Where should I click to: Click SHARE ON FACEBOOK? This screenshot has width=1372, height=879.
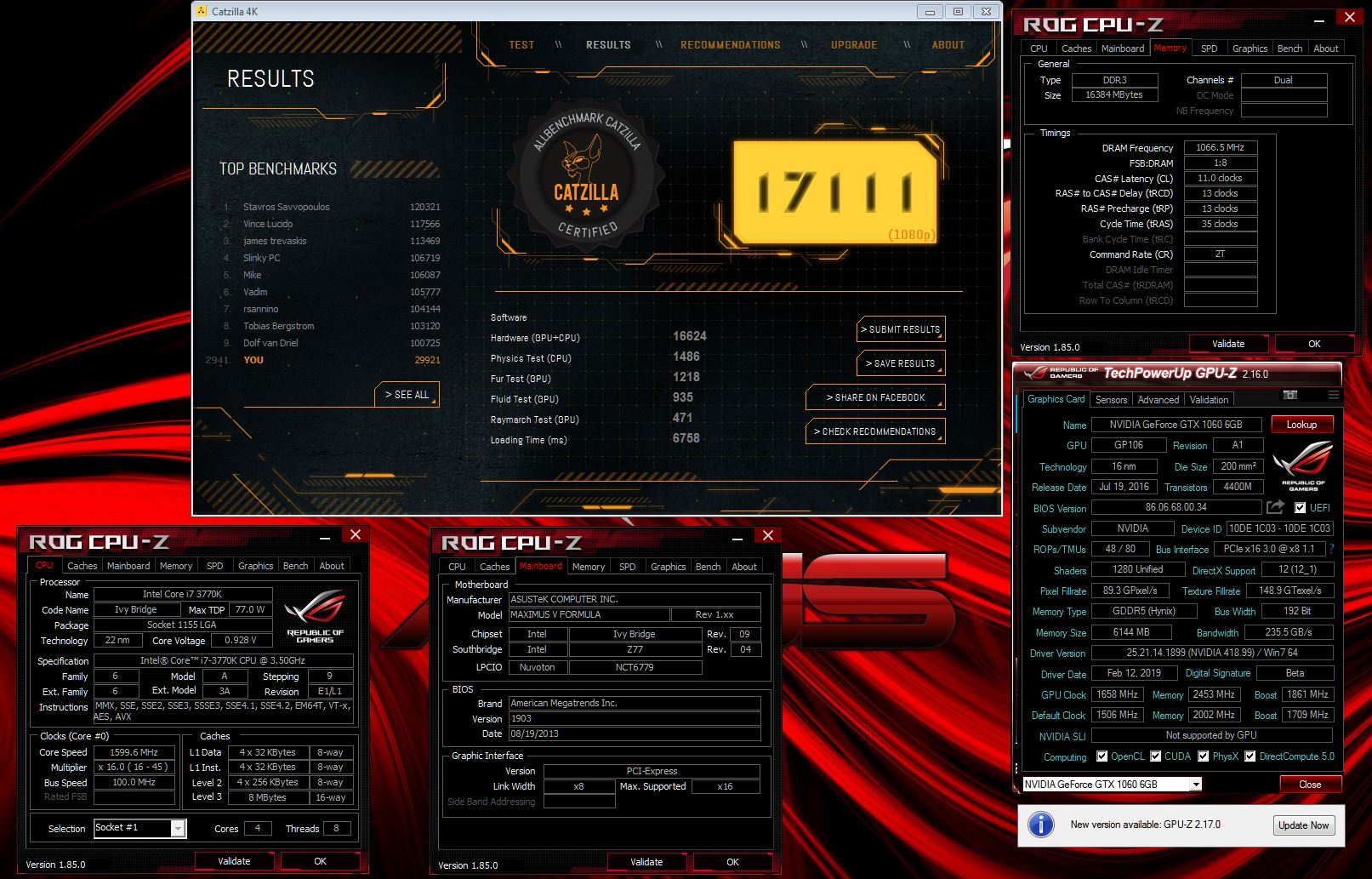click(x=875, y=397)
